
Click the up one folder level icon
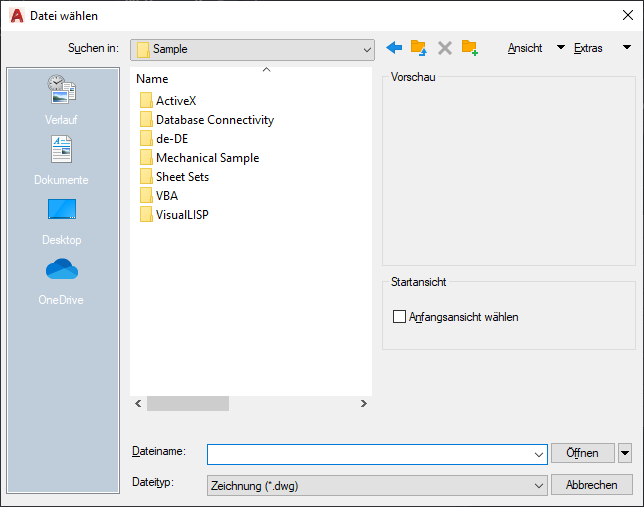[x=419, y=48]
